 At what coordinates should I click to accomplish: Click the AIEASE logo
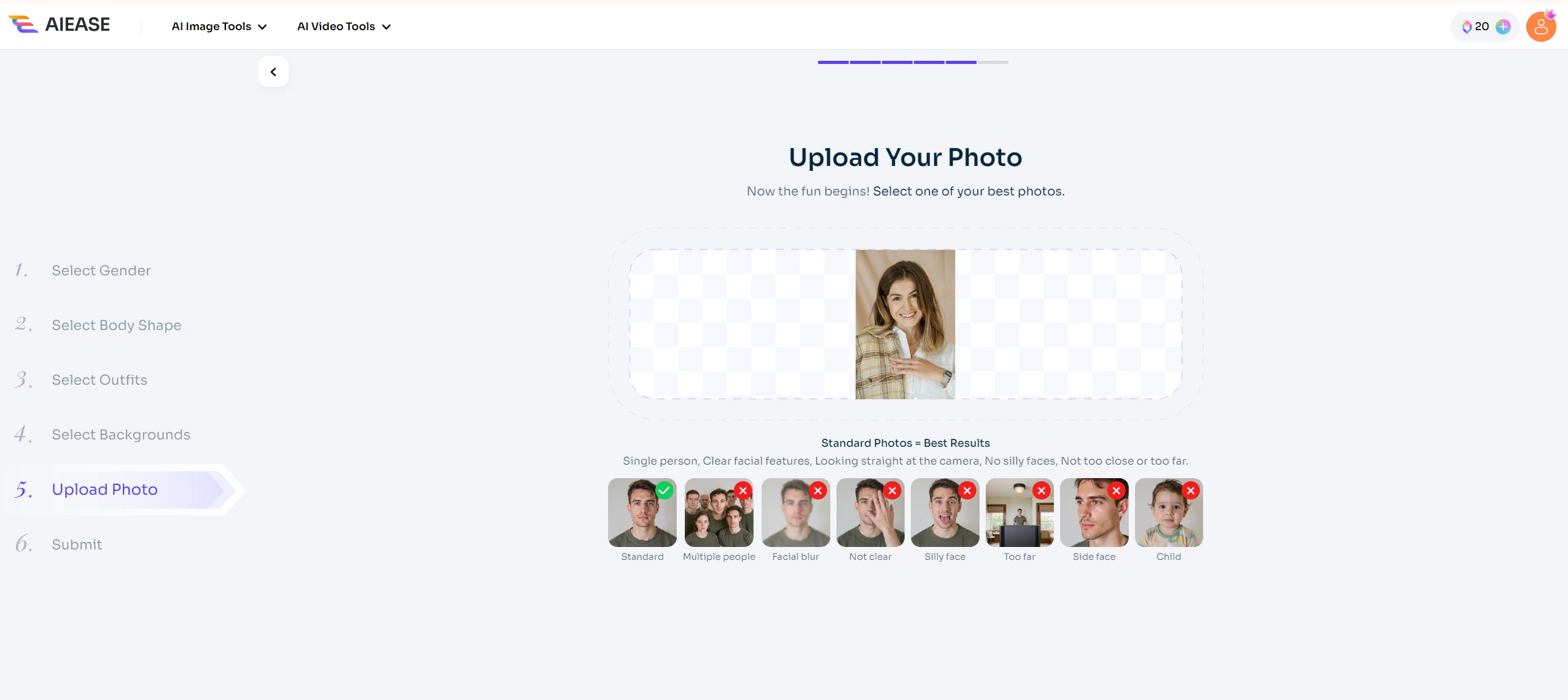click(60, 25)
